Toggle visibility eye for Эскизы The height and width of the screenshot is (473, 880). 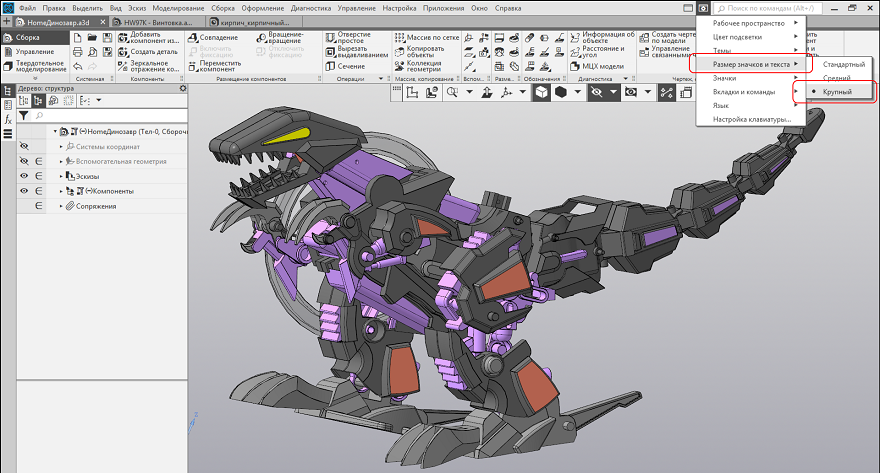click(x=24, y=175)
